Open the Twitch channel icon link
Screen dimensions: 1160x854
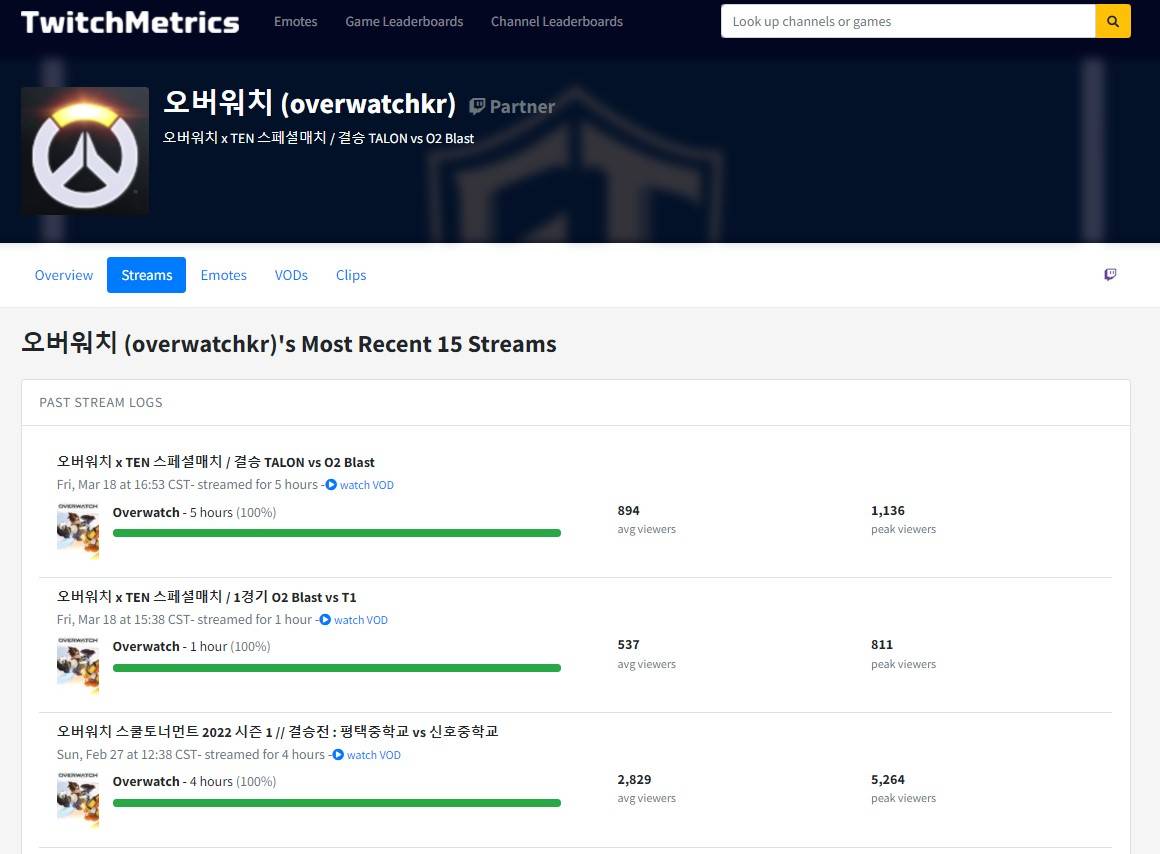click(x=1110, y=275)
